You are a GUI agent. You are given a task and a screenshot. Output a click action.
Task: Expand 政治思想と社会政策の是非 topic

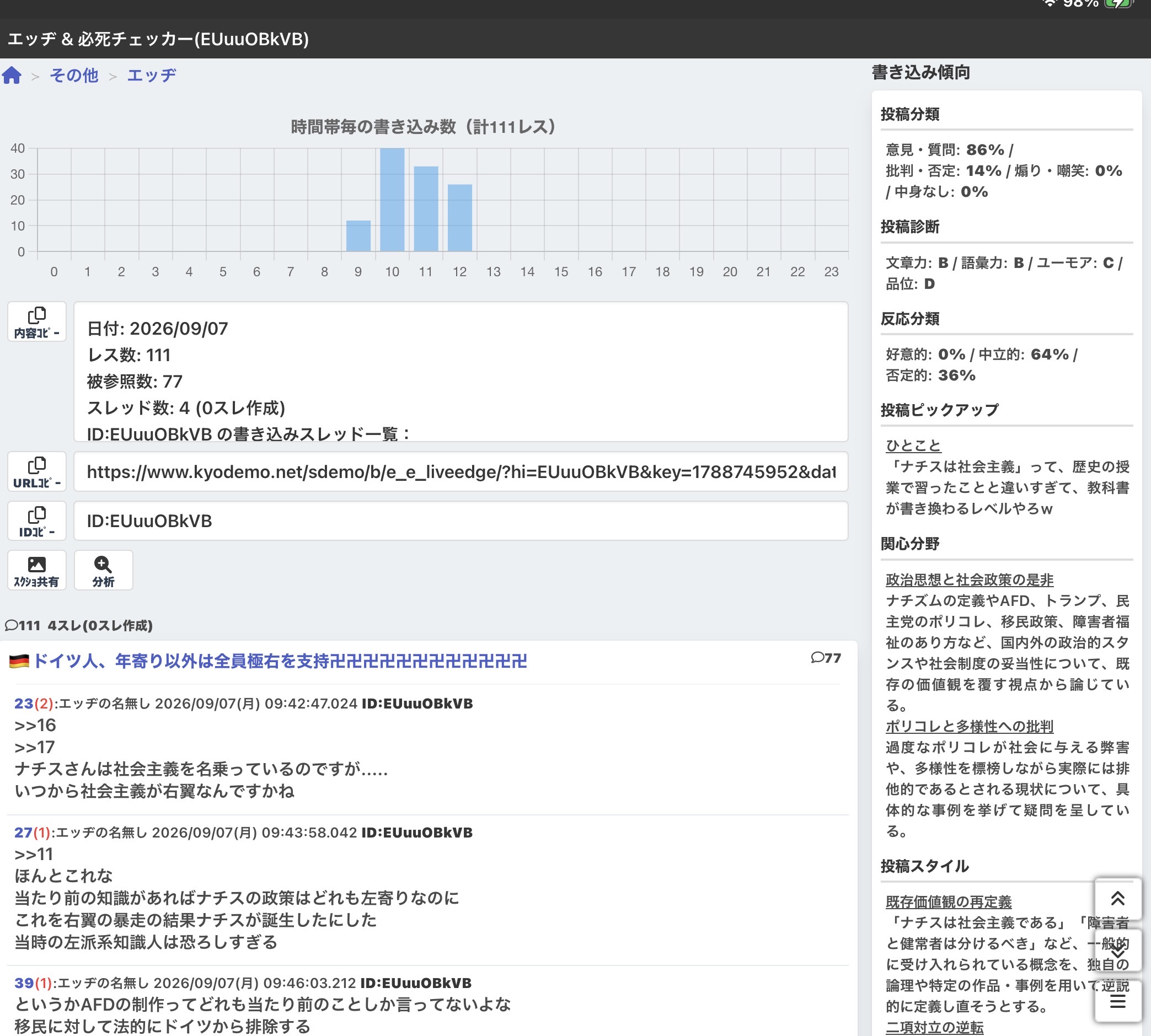[970, 580]
